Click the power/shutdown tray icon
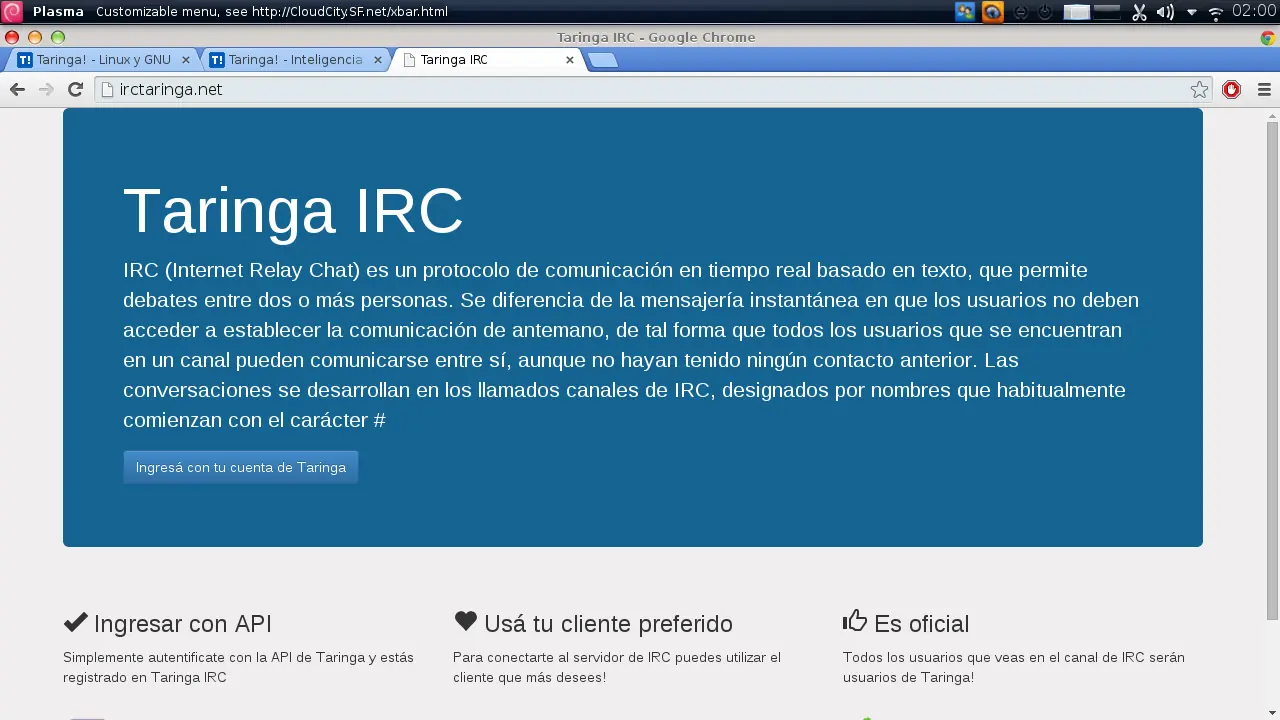The width and height of the screenshot is (1280, 720). pos(1045,13)
